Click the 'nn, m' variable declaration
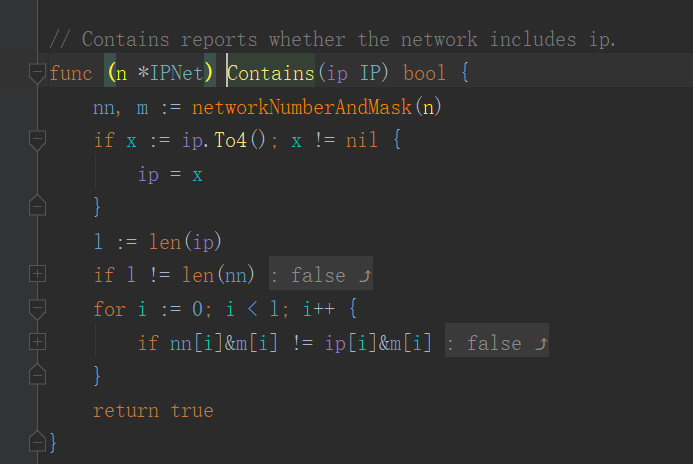This screenshot has width=693, height=464. coord(121,107)
